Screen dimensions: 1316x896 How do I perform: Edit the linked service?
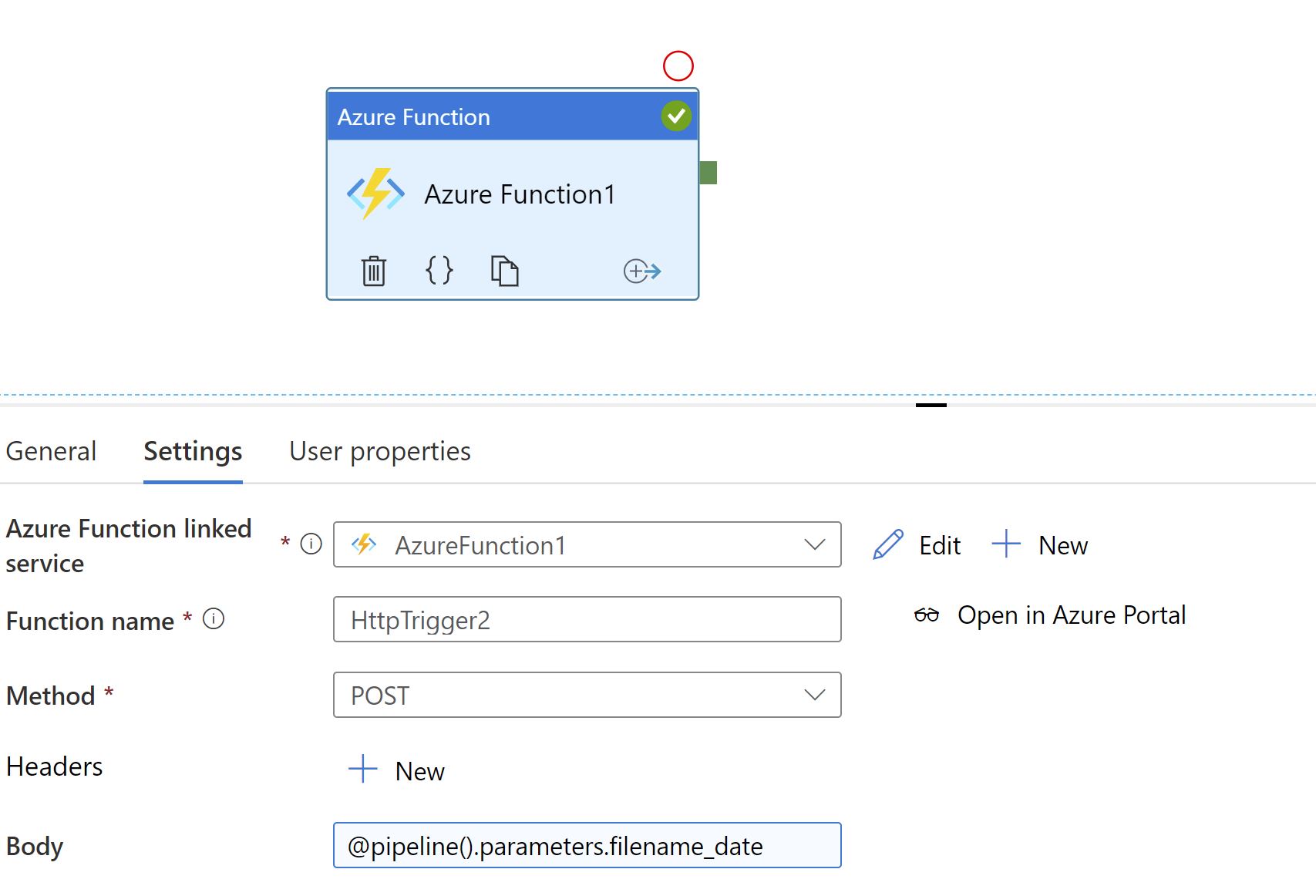click(x=917, y=545)
